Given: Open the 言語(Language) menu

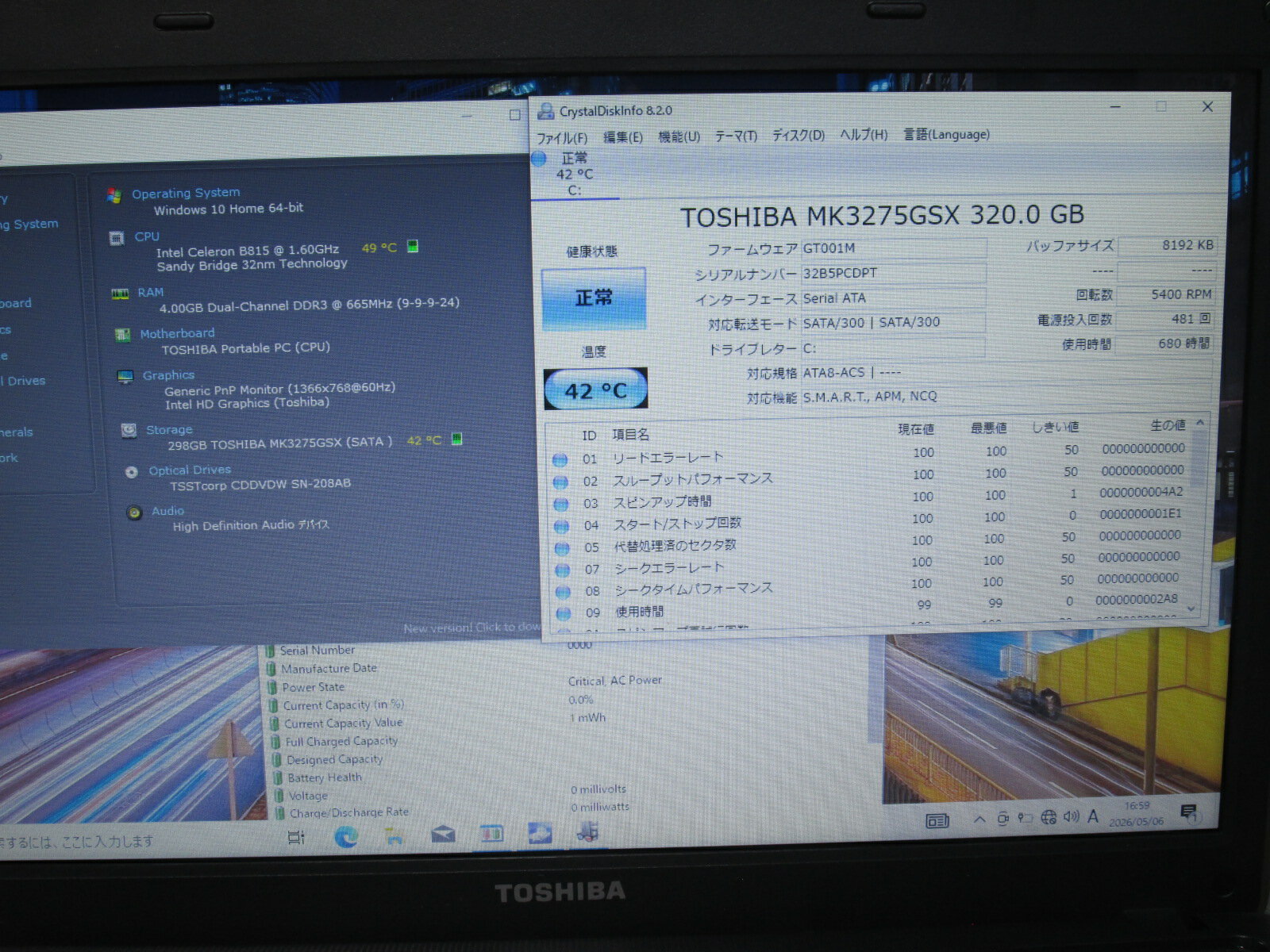Looking at the screenshot, I should [x=946, y=134].
